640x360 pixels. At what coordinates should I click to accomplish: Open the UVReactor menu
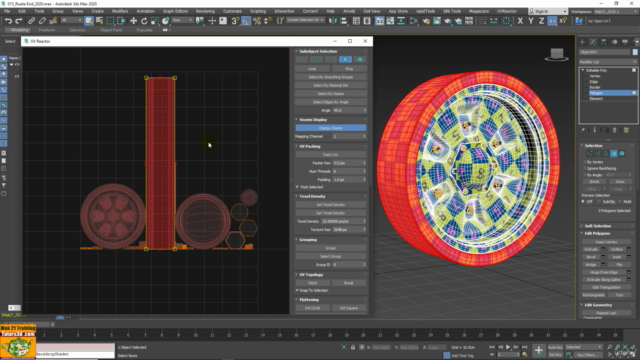(x=507, y=11)
